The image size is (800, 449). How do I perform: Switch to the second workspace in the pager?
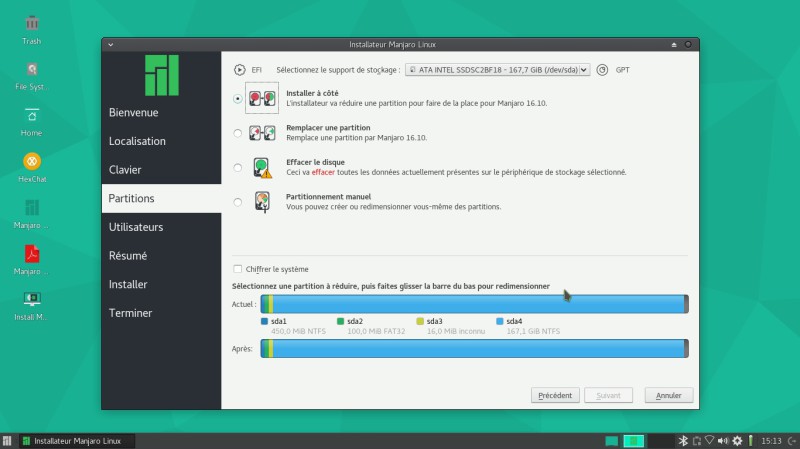[634, 441]
